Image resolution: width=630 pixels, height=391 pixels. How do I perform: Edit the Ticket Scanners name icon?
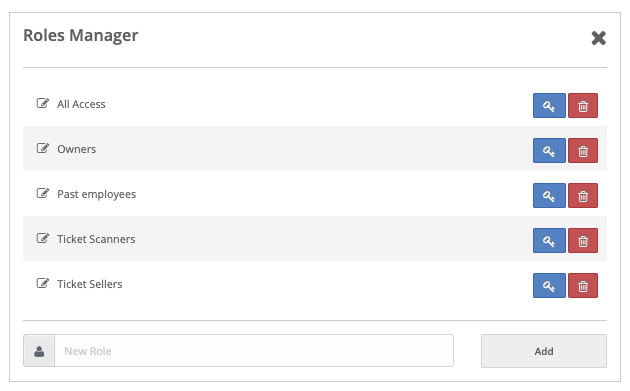click(x=43, y=238)
